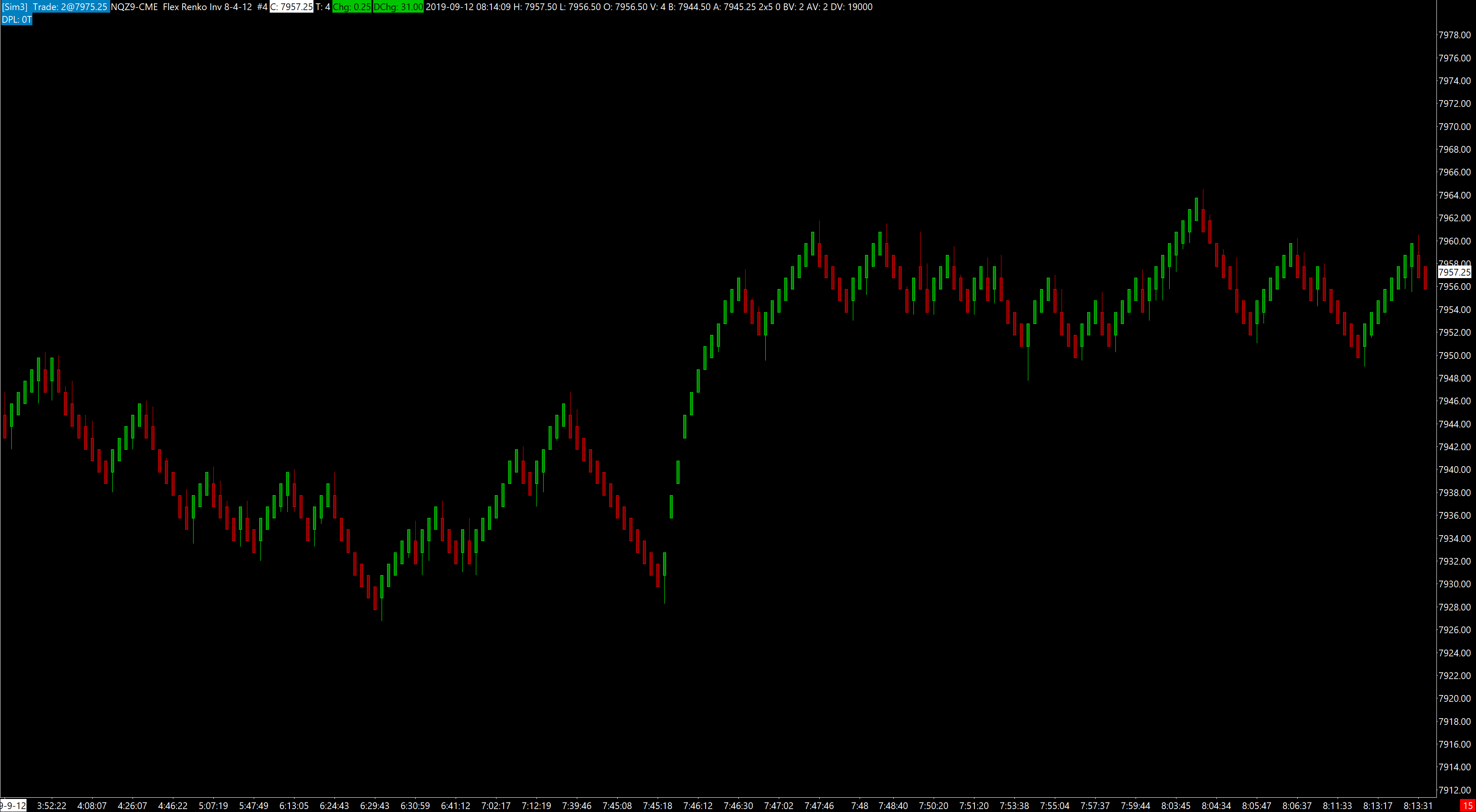Click the Flex Renko Inv 8-4-12 bar type label
The image size is (1476, 812).
(x=207, y=7)
